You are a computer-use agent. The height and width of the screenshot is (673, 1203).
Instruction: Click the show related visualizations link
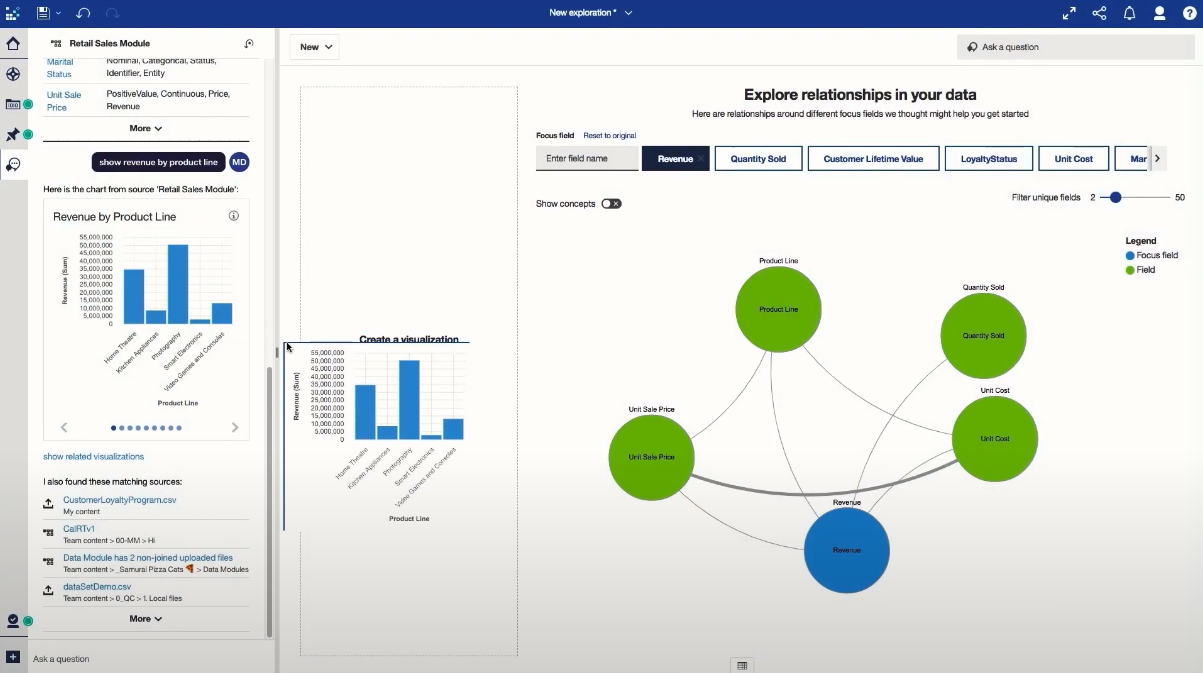(93, 457)
